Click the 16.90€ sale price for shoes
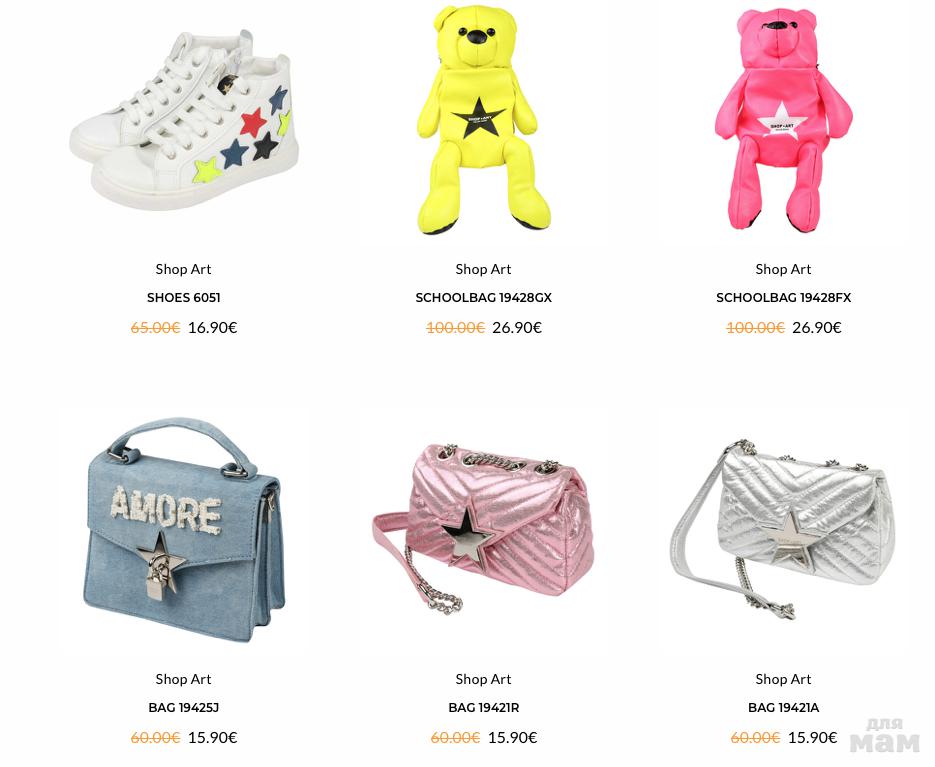The image size is (935, 767). click(x=213, y=327)
